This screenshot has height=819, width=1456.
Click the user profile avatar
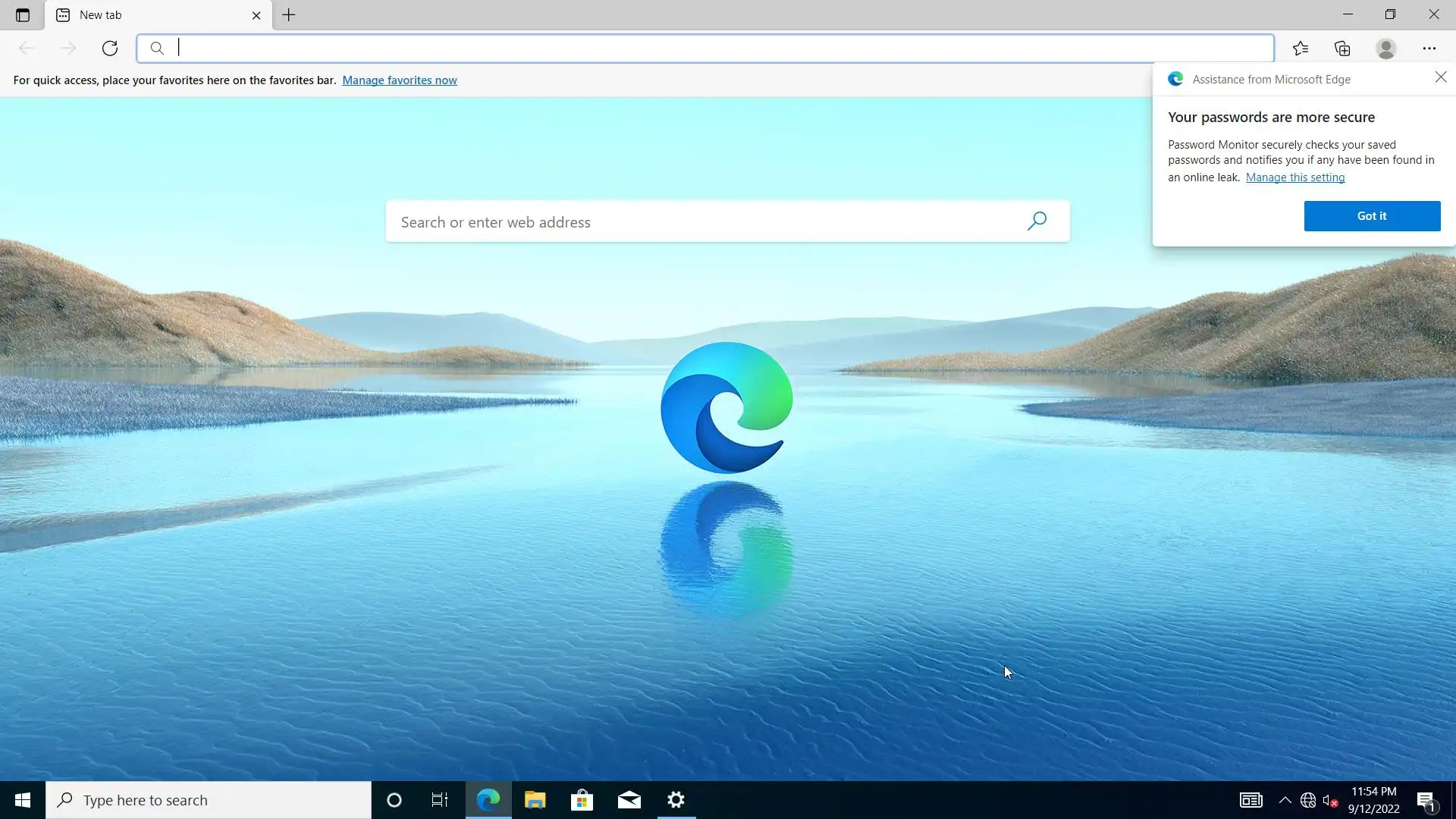pyautogui.click(x=1385, y=49)
